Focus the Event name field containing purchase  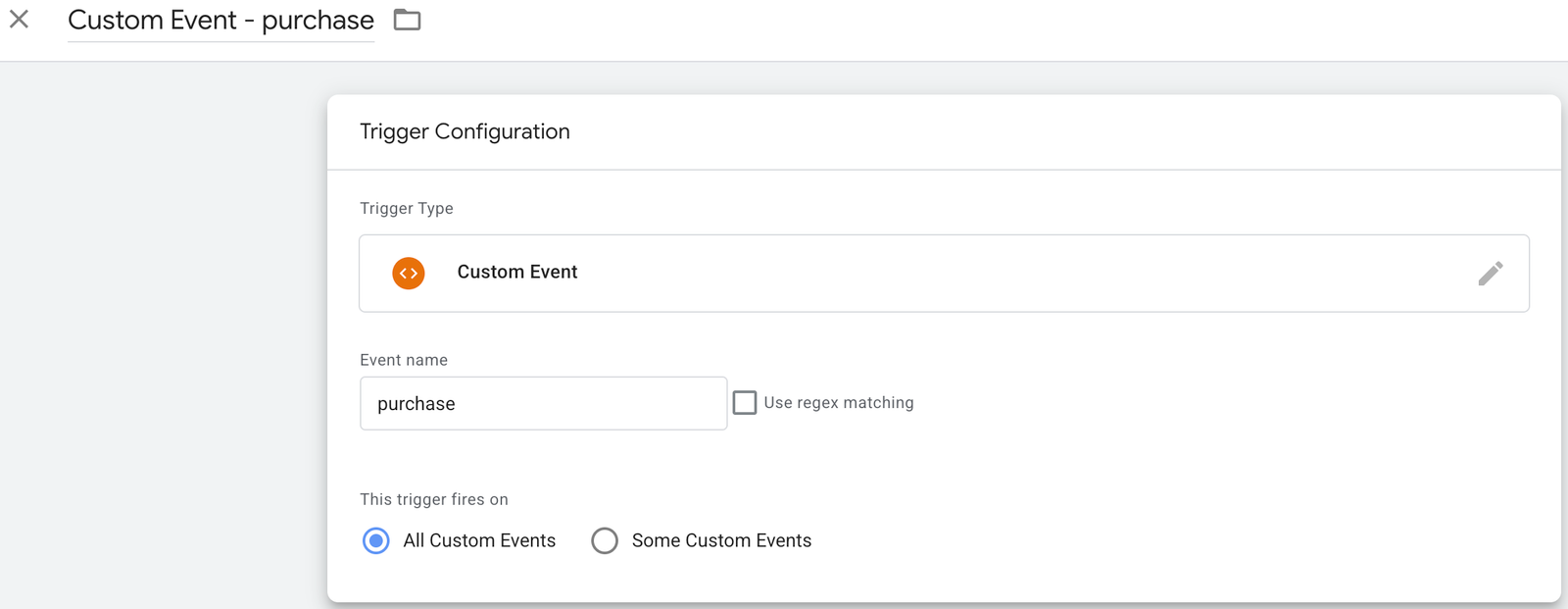point(543,403)
